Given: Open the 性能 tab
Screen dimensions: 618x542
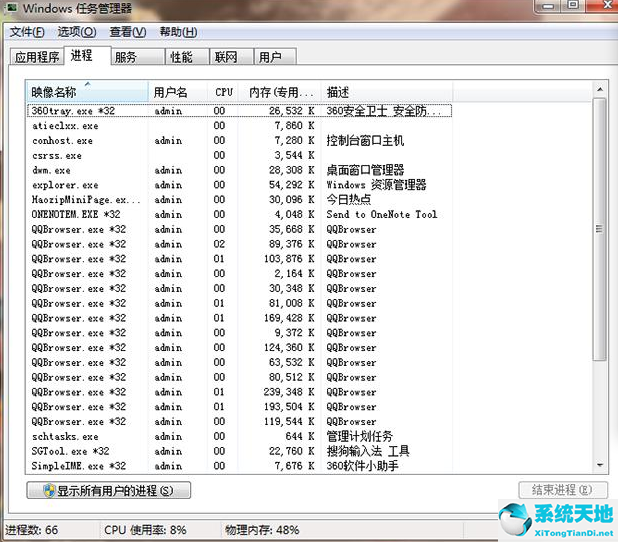Looking at the screenshot, I should pos(187,57).
